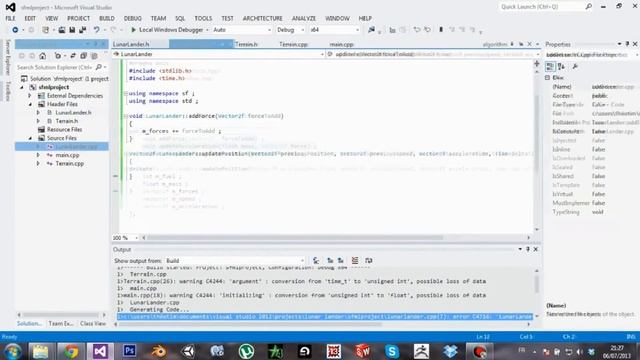Click the Undo arrow in toolbar
Viewport: 640px width, 360px height.
[96, 30]
